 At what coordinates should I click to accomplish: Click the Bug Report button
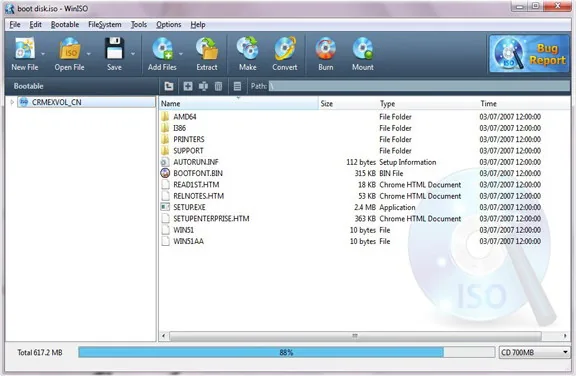tap(529, 54)
